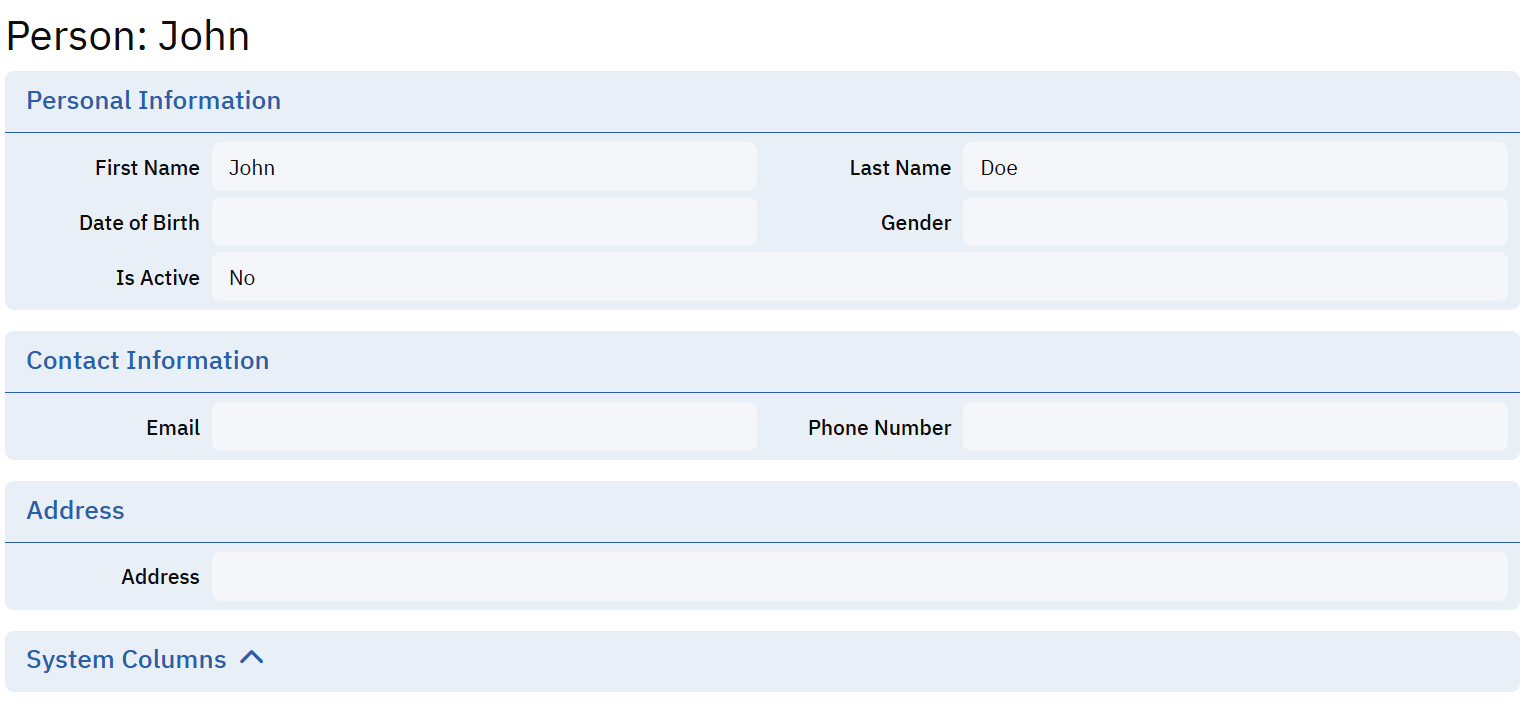Image resolution: width=1528 pixels, height=705 pixels.
Task: Click the Email field label
Action: coord(173,428)
